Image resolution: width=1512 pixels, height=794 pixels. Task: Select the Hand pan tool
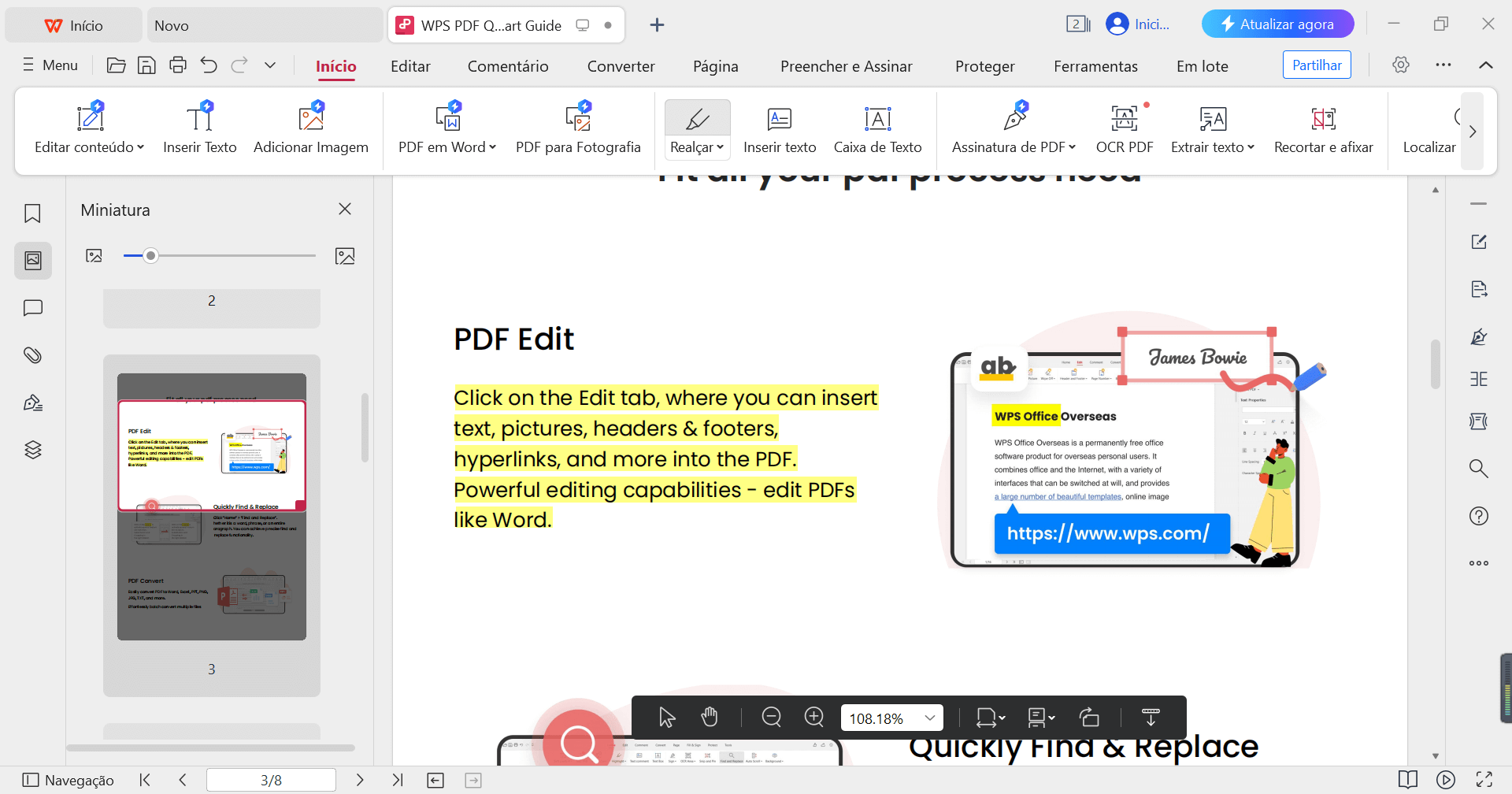coord(710,717)
